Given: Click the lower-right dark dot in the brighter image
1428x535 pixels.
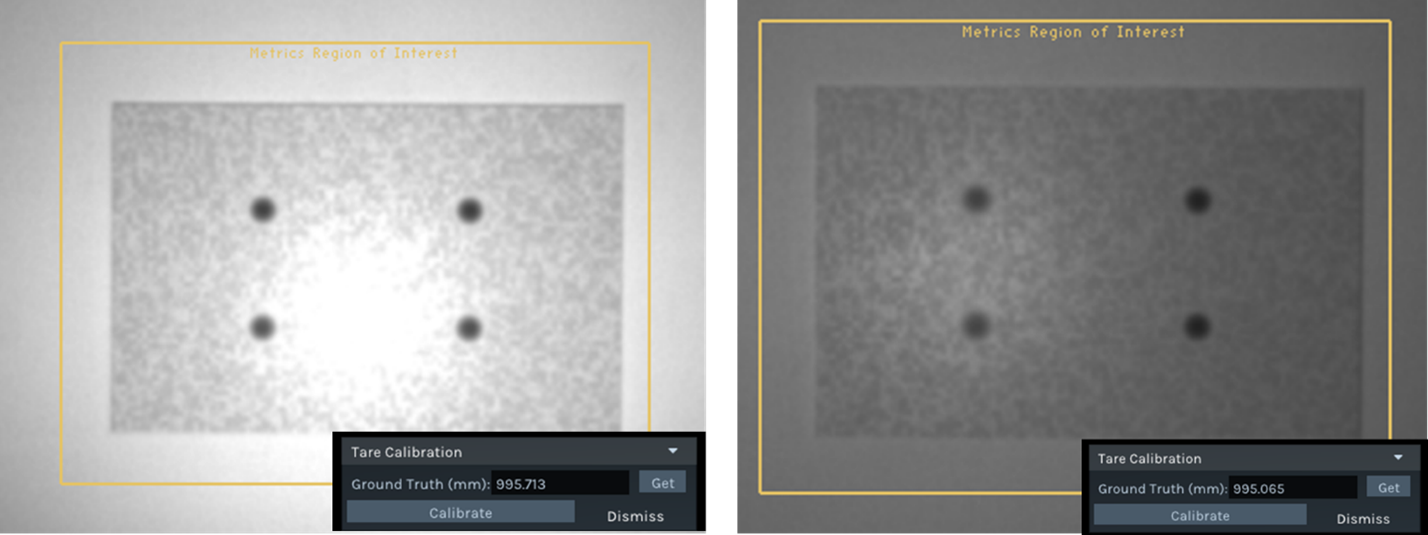Looking at the screenshot, I should pyautogui.click(x=468, y=327).
